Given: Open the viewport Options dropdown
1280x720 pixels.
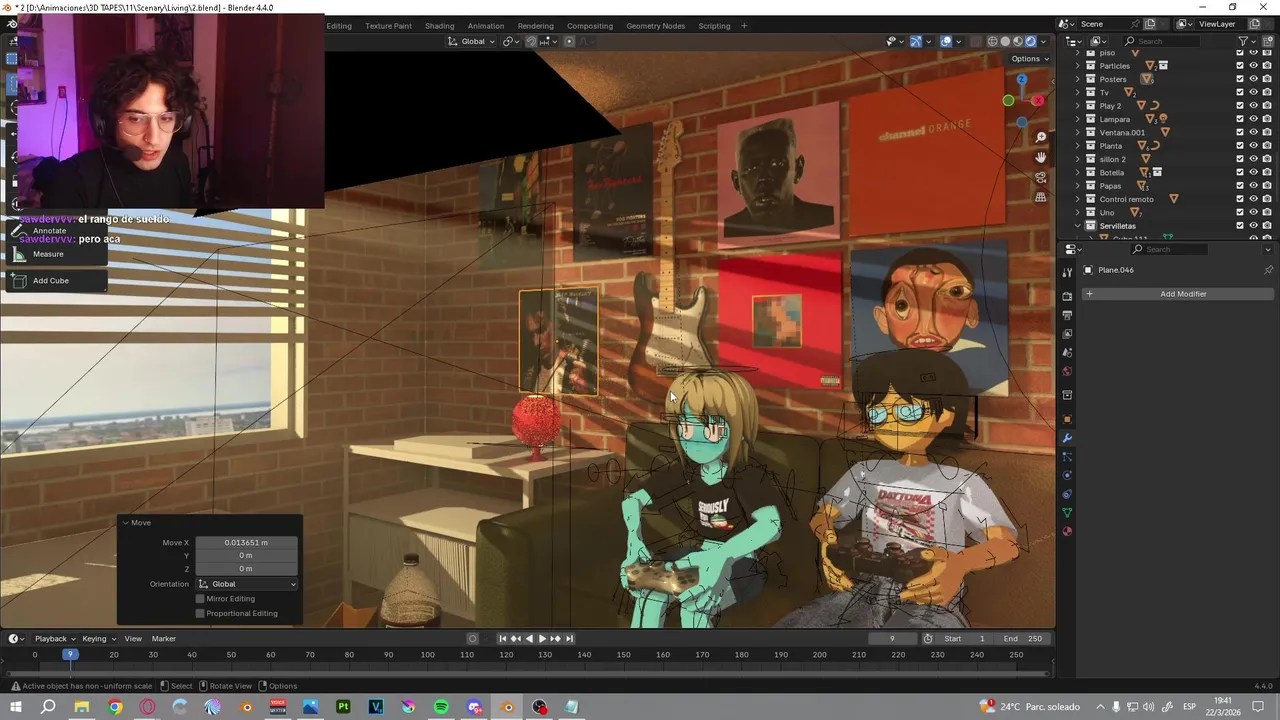Looking at the screenshot, I should pyautogui.click(x=1030, y=59).
